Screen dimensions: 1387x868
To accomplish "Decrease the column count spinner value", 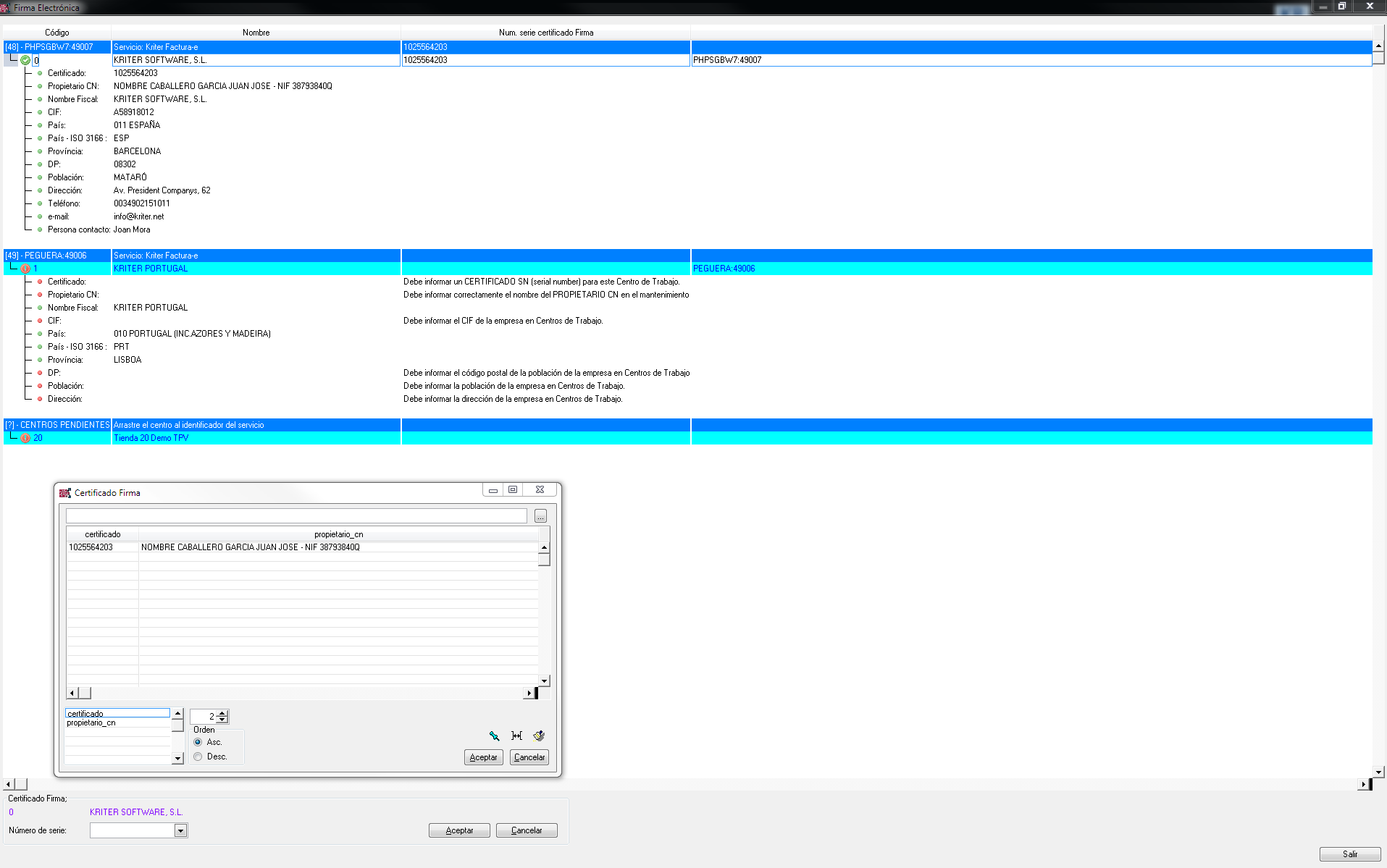I will pyautogui.click(x=222, y=720).
